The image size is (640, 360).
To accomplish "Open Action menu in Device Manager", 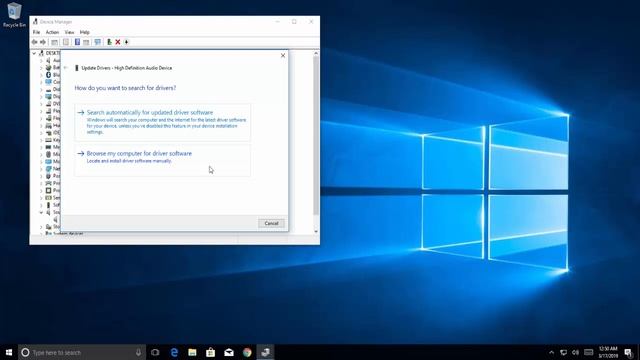I will [52, 32].
